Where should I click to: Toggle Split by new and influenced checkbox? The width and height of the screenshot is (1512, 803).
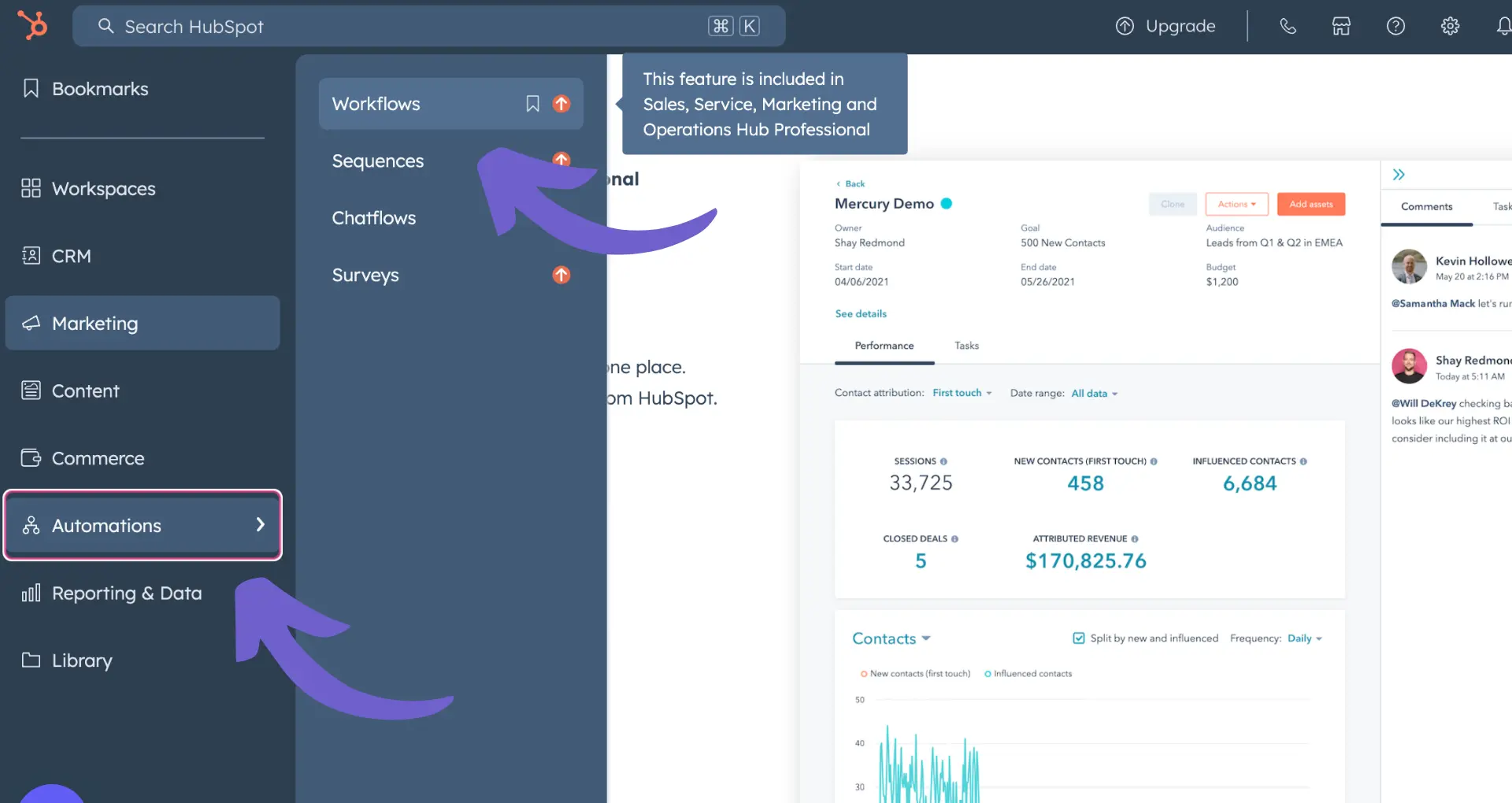coord(1079,638)
